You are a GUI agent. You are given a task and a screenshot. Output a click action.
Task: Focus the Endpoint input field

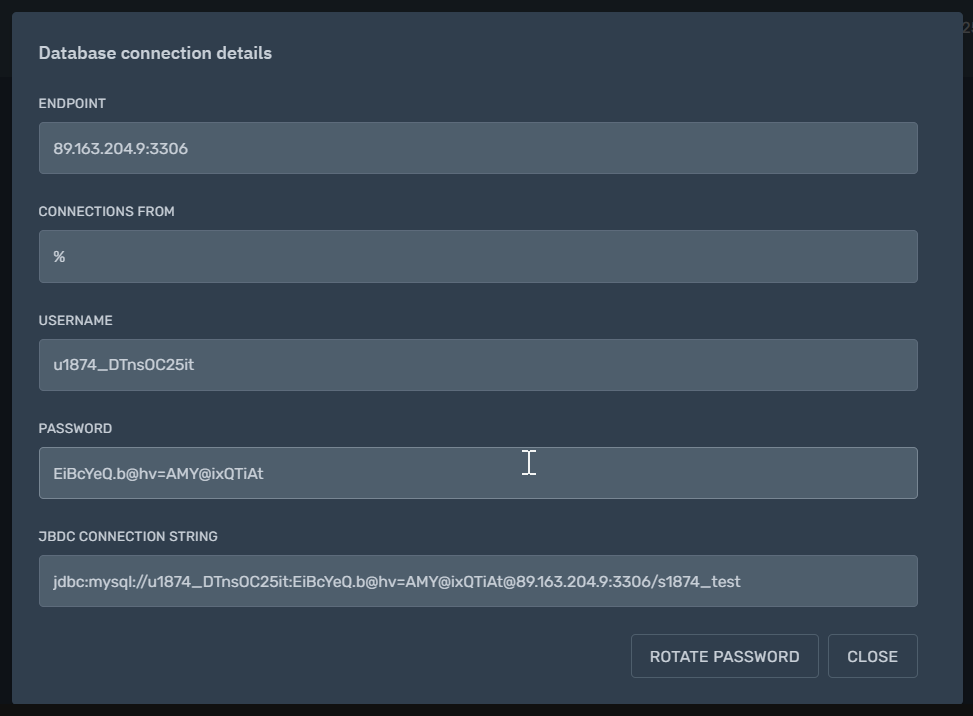tap(478, 148)
